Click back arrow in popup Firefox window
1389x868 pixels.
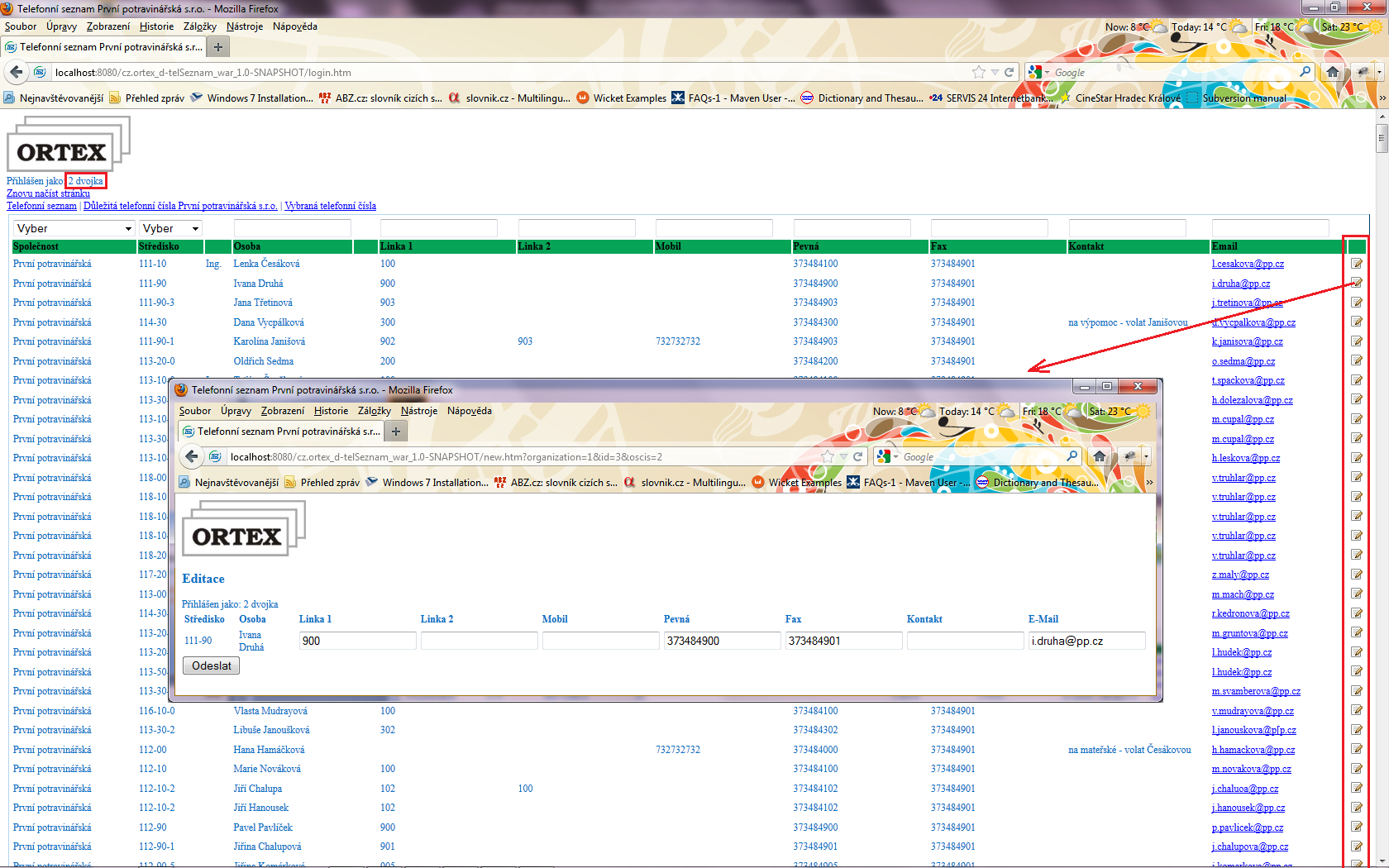tap(192, 456)
